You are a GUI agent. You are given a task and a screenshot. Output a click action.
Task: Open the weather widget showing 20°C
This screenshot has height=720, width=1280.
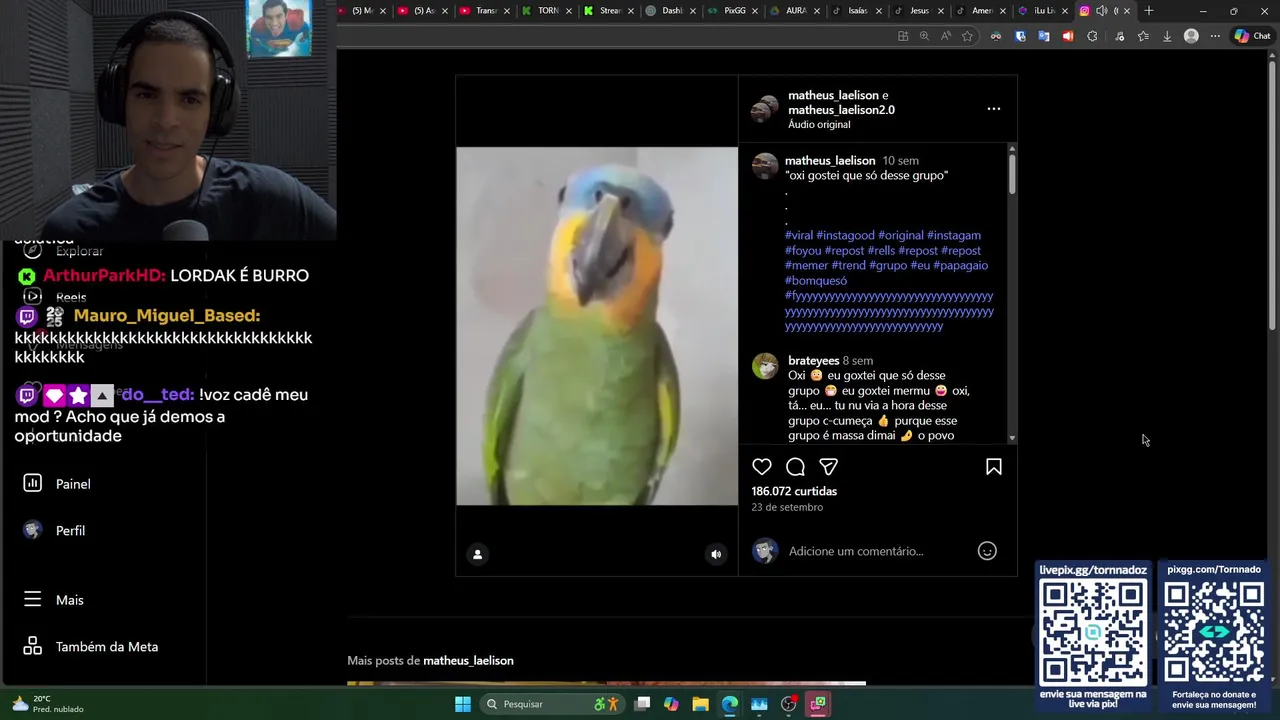pyautogui.click(x=47, y=704)
